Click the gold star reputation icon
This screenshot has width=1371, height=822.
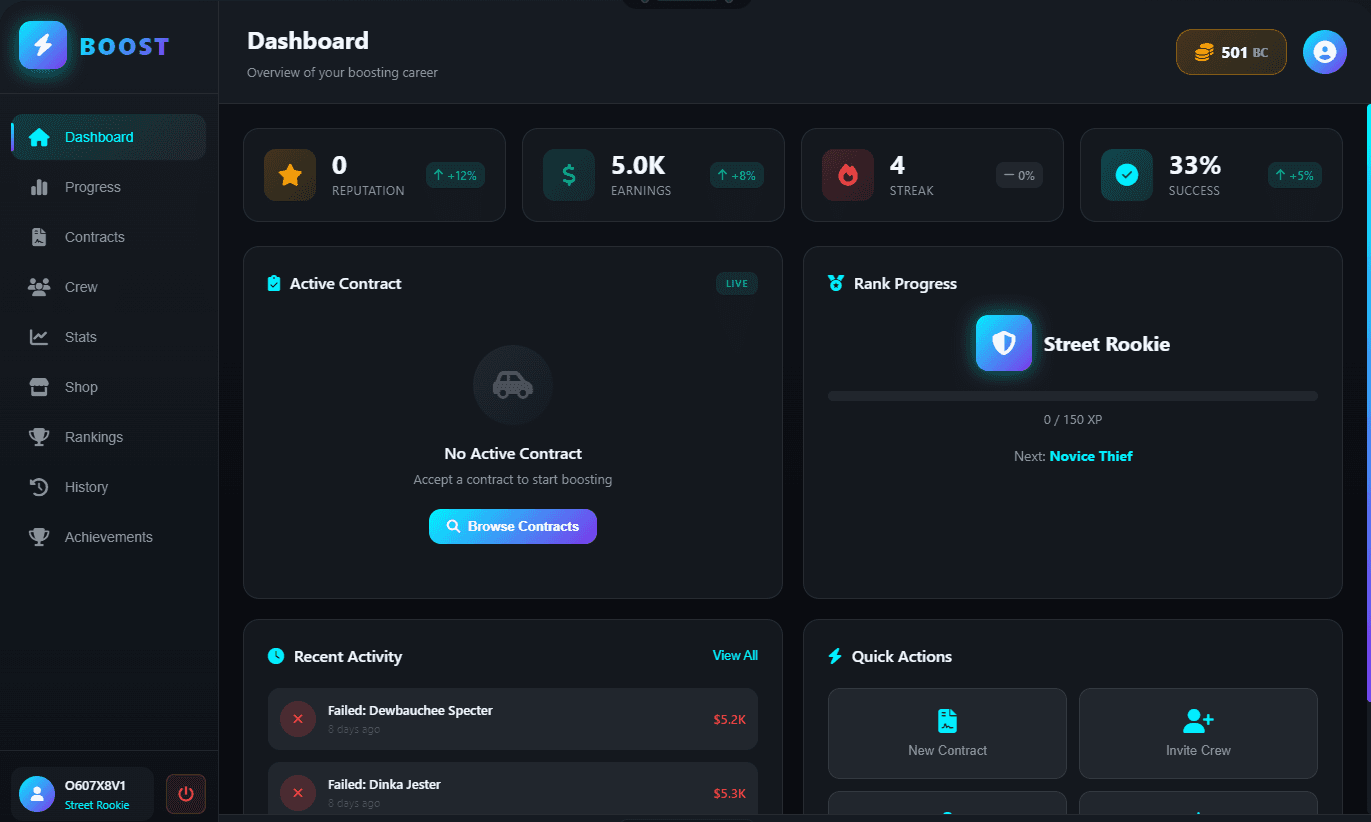click(x=290, y=175)
